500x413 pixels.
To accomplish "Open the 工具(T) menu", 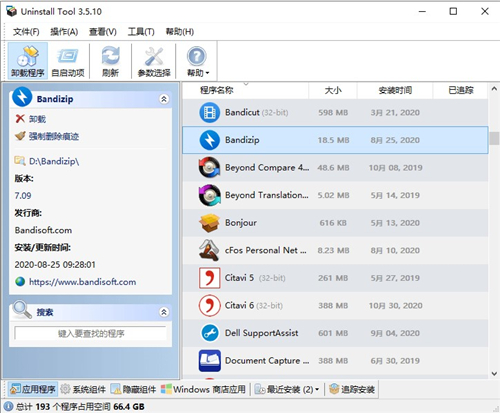I will click(x=141, y=32).
